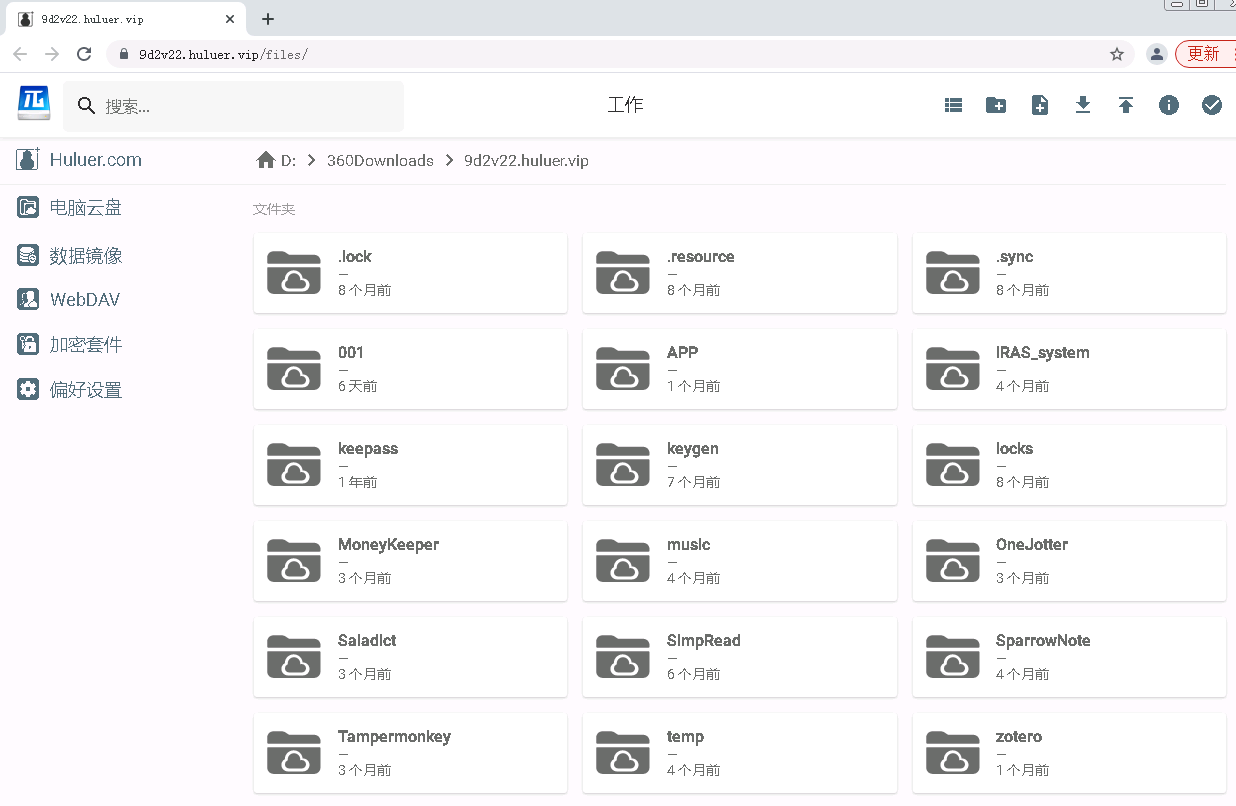Open the Saladict folder

pyautogui.click(x=410, y=657)
